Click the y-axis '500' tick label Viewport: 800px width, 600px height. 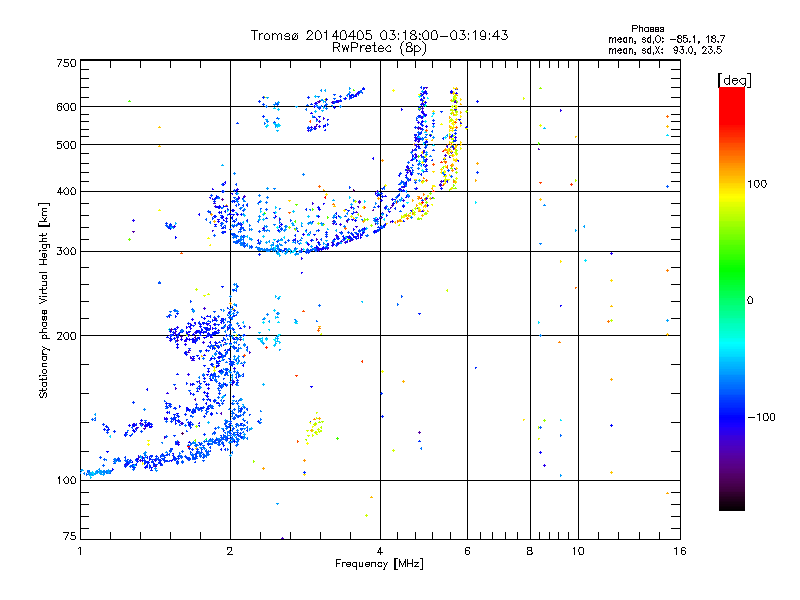point(66,145)
